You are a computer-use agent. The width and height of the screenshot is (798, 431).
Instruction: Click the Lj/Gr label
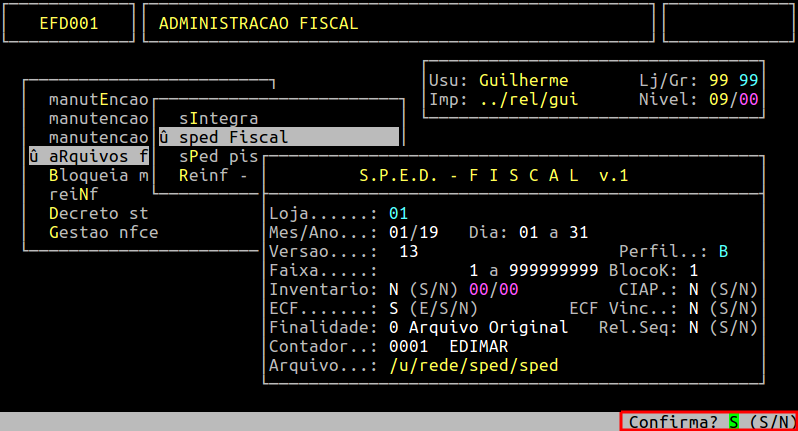[668, 80]
